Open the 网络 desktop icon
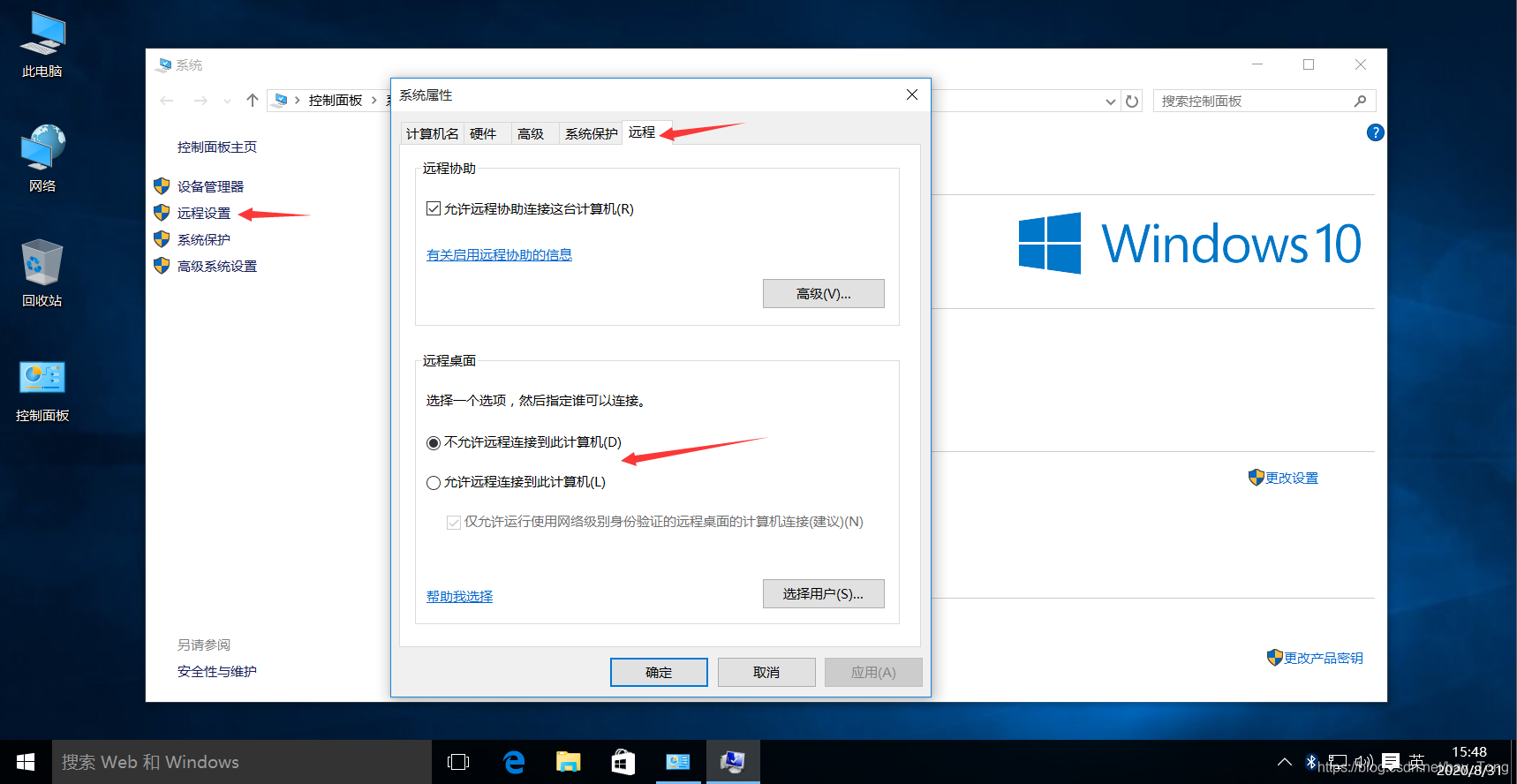 tap(42, 159)
